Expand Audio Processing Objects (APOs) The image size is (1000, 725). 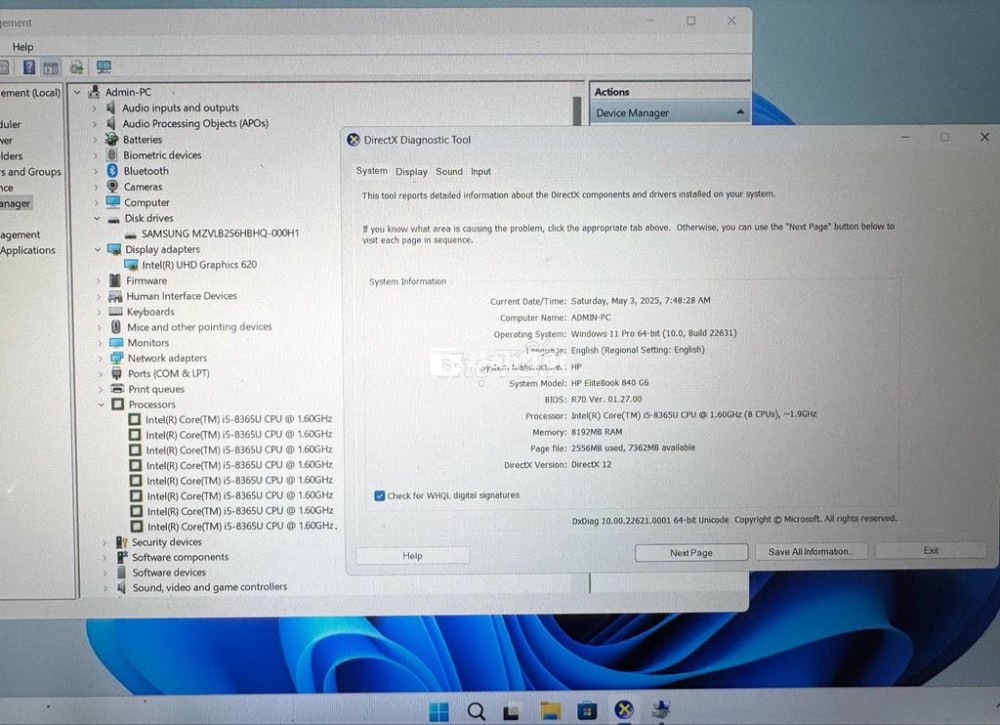(95, 124)
